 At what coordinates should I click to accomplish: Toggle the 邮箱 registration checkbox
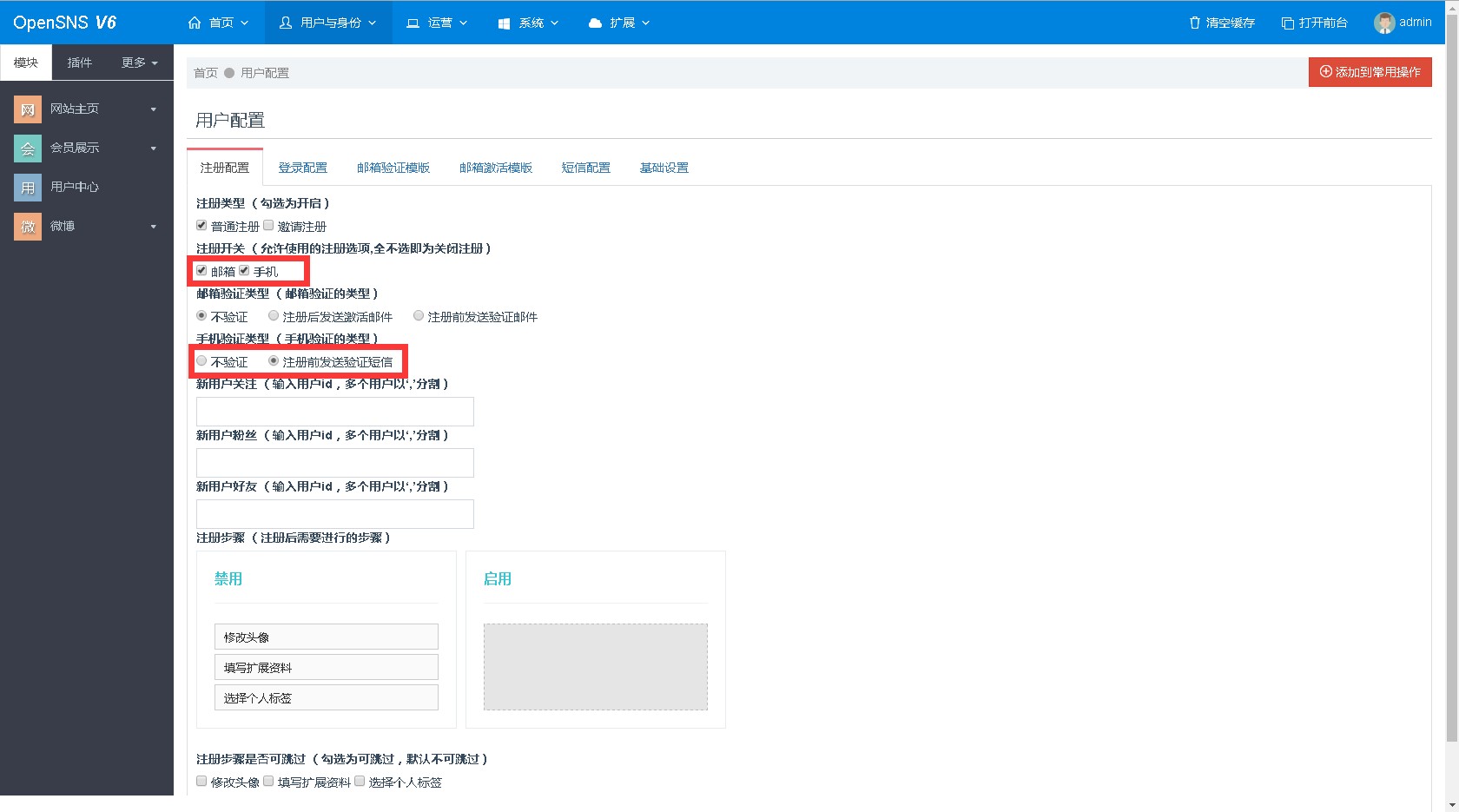point(201,270)
